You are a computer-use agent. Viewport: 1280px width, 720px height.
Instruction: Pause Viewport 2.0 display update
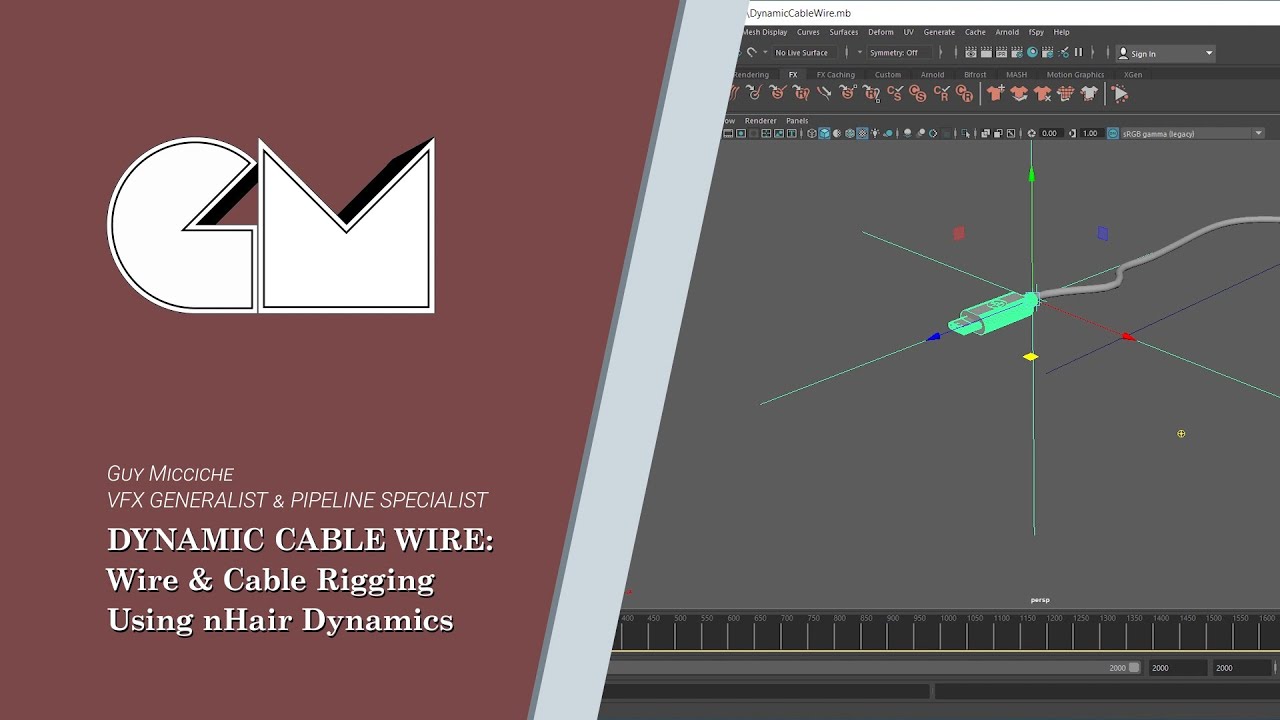point(1078,52)
